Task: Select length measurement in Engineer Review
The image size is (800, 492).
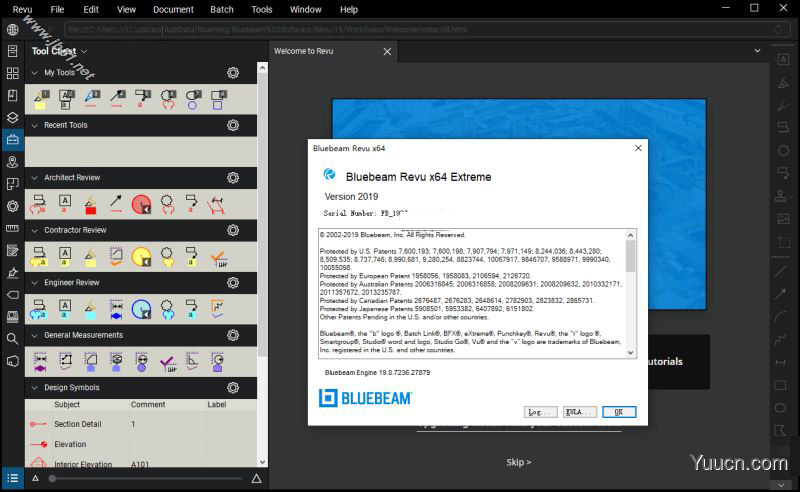Action: coord(116,309)
